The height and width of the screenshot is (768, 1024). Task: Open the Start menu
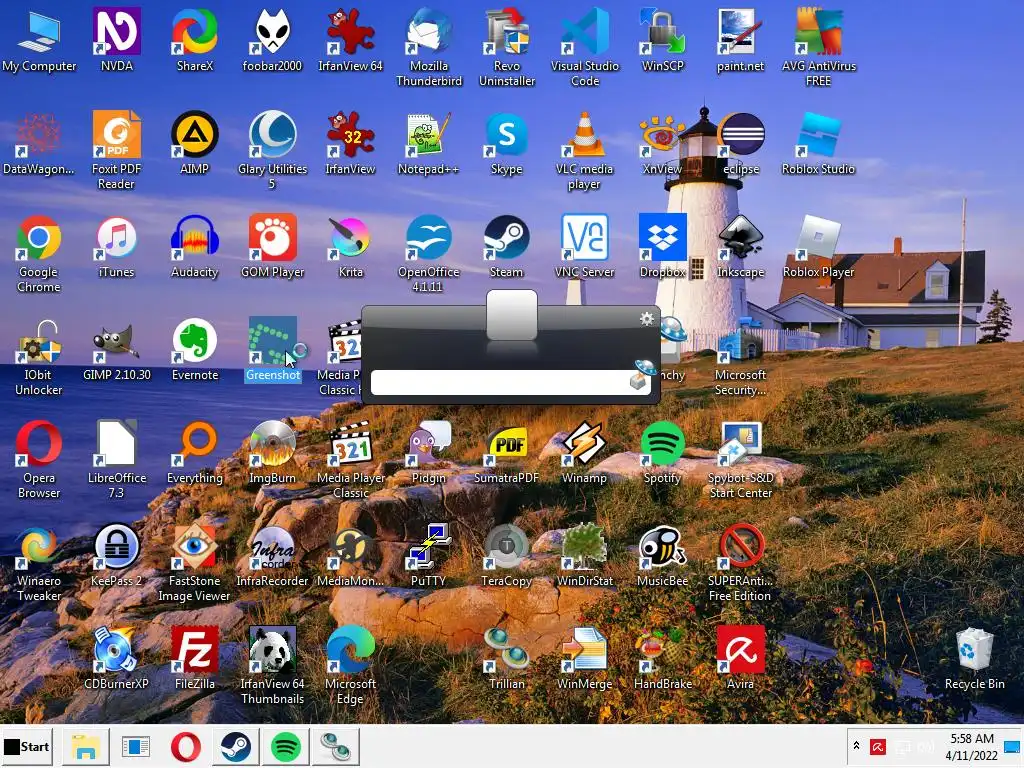(27, 746)
